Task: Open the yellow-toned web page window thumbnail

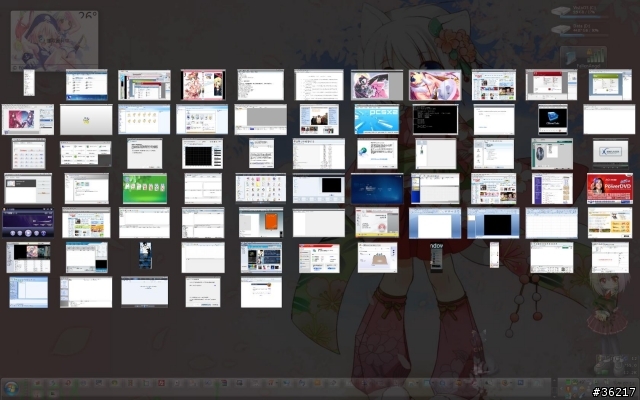Action: (x=610, y=223)
